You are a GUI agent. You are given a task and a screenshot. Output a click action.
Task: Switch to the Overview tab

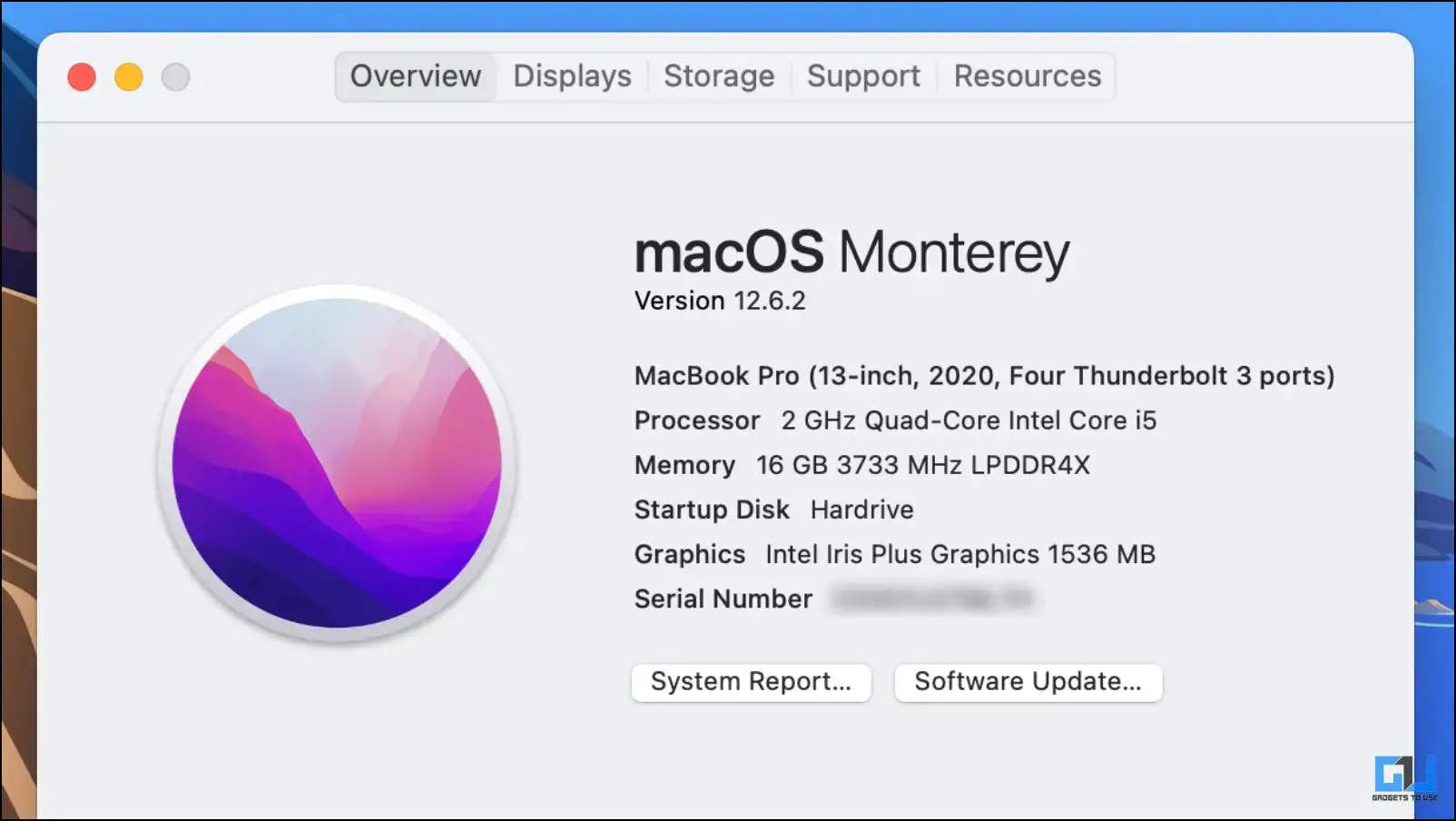416,76
